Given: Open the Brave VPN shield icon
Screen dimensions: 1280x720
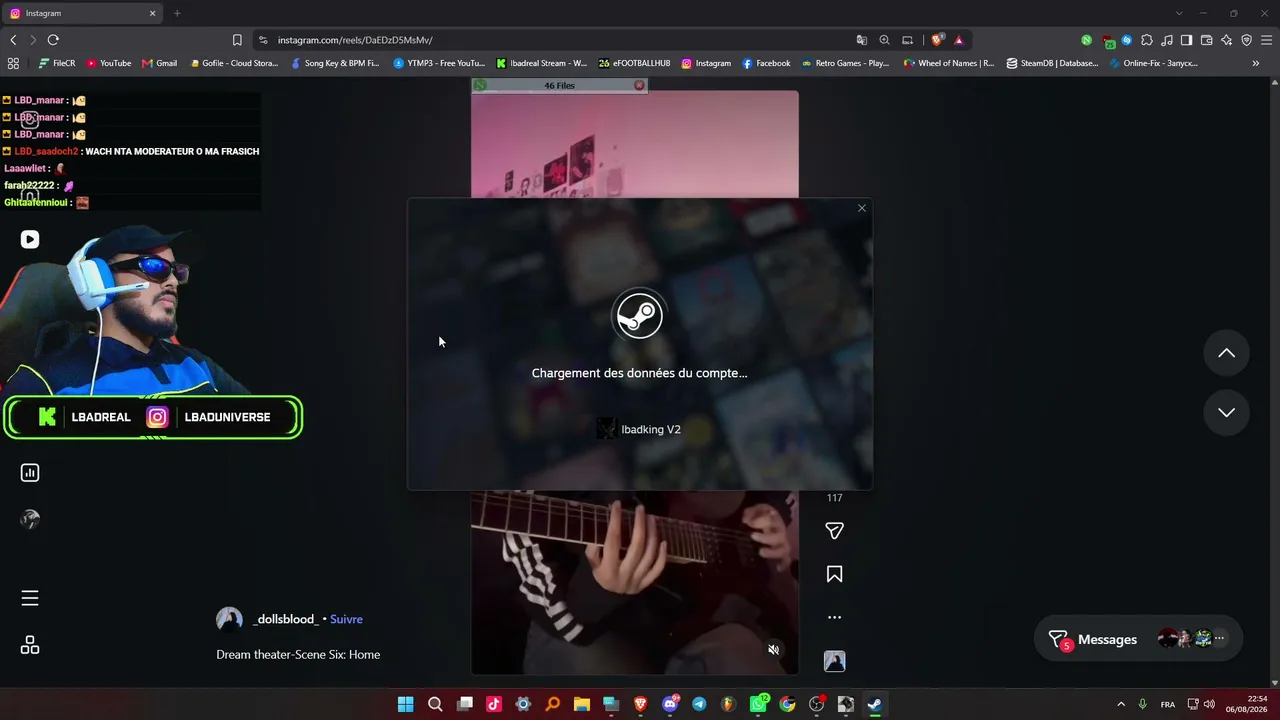Looking at the screenshot, I should coord(1246,40).
